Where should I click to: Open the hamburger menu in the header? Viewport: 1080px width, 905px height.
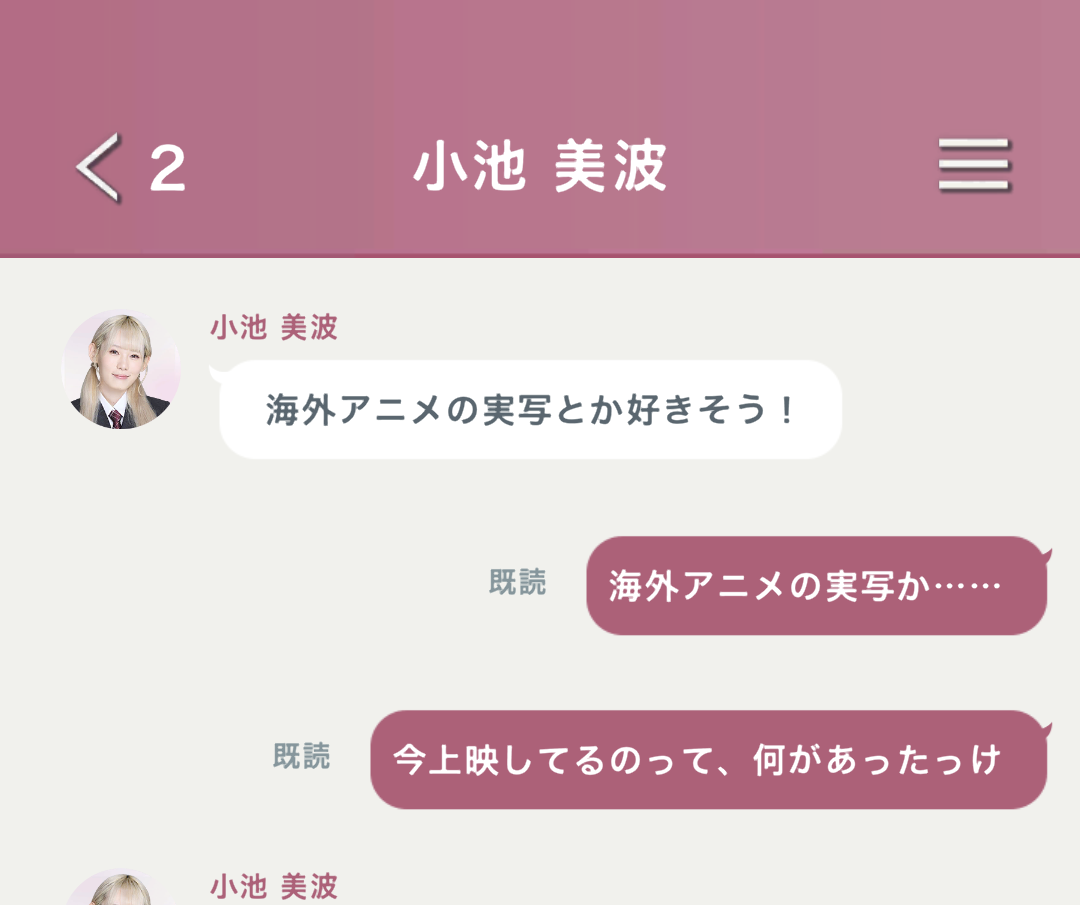click(x=975, y=165)
